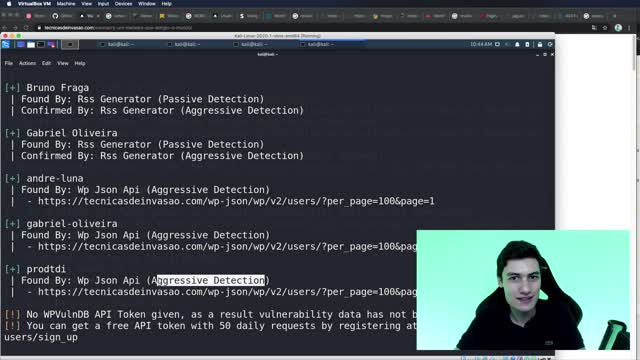Open a new Chrome tab with plus button

click(x=614, y=16)
